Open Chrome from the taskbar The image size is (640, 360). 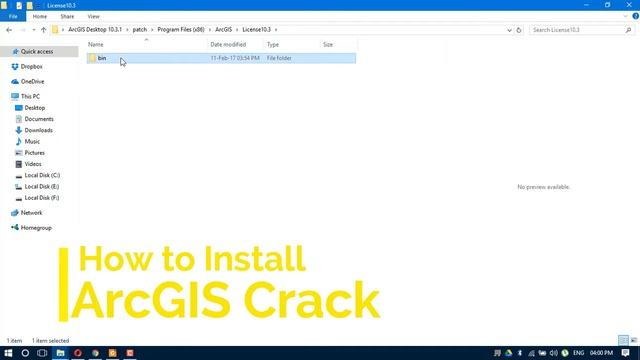(x=95, y=353)
